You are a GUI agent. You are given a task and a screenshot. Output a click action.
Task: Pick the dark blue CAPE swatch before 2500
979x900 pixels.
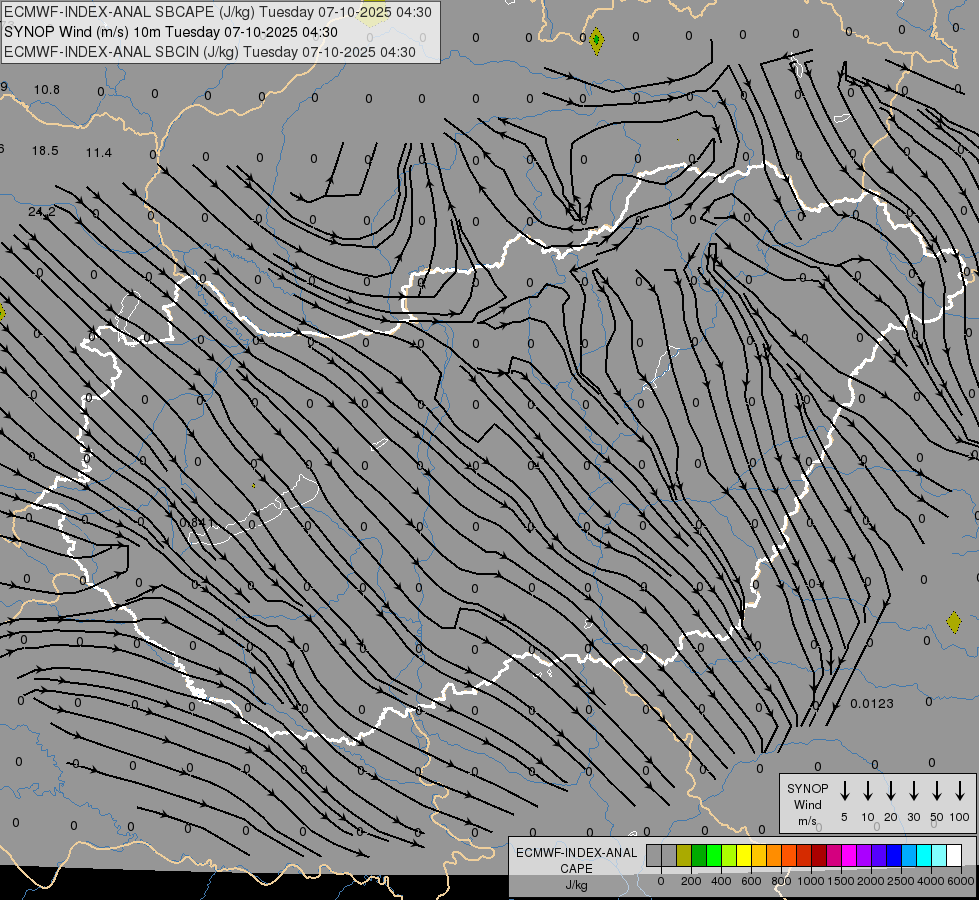click(894, 856)
